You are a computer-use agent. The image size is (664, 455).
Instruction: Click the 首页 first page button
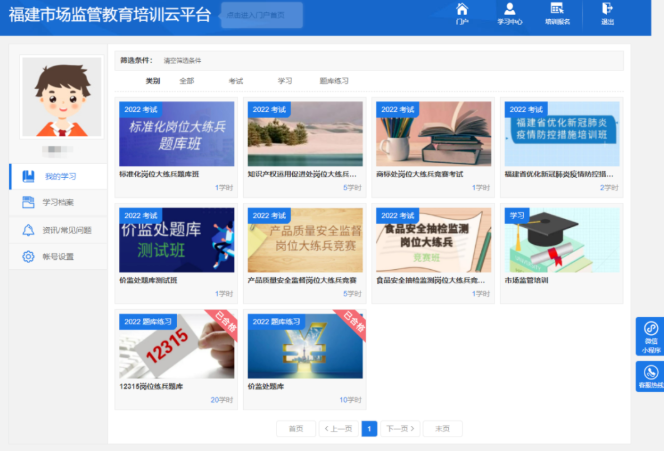pos(295,428)
